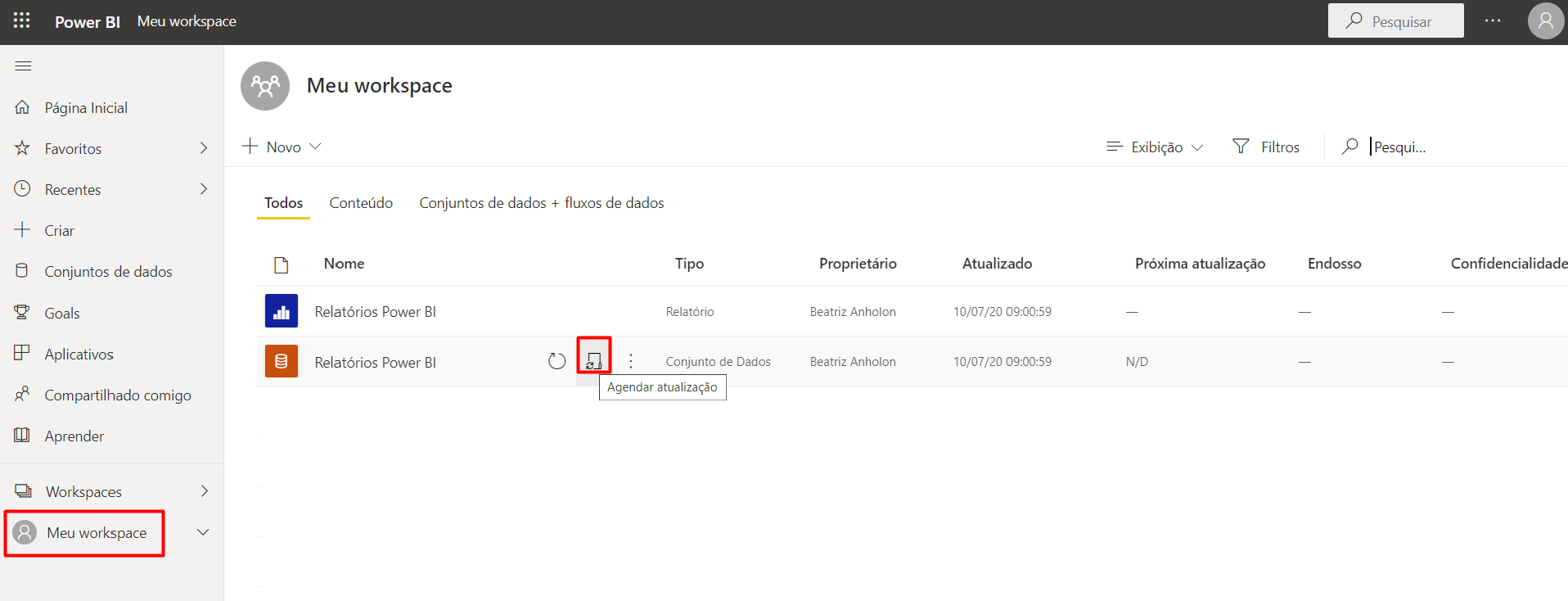This screenshot has width=1568, height=601.
Task: Expand the Workspaces chevron
Action: [x=205, y=491]
